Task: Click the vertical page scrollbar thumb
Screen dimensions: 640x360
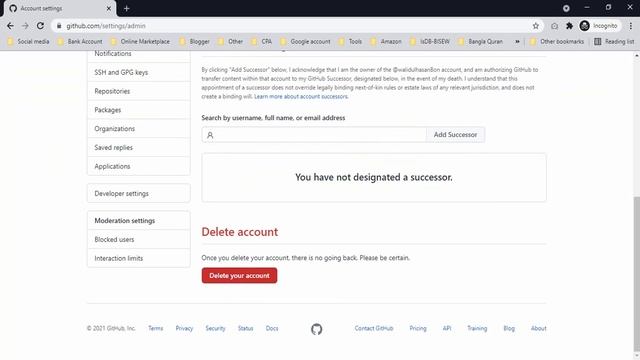Action: (x=636, y=273)
